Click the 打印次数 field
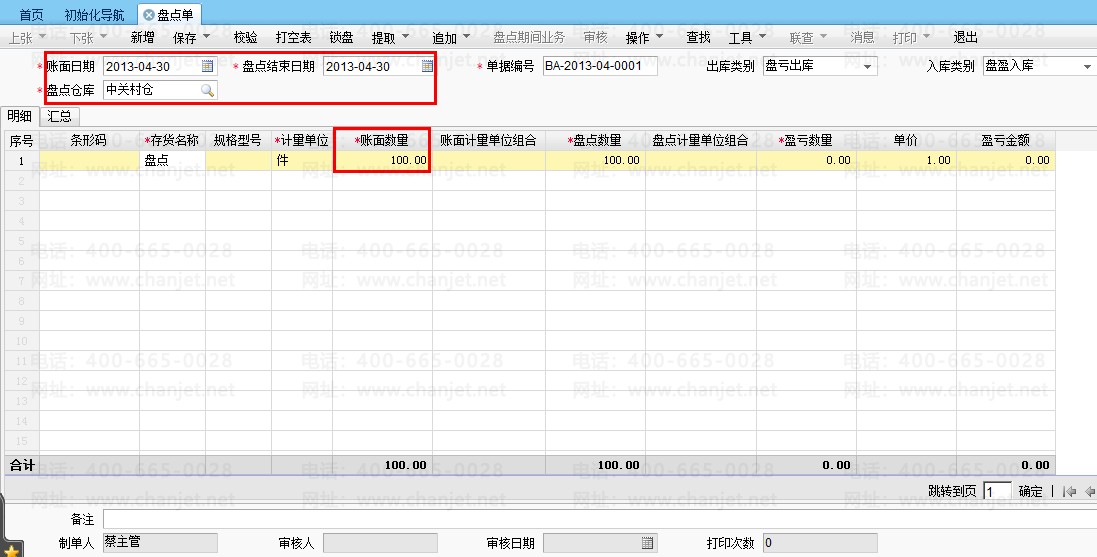Screen dimensions: 1097x557 (x=820, y=543)
